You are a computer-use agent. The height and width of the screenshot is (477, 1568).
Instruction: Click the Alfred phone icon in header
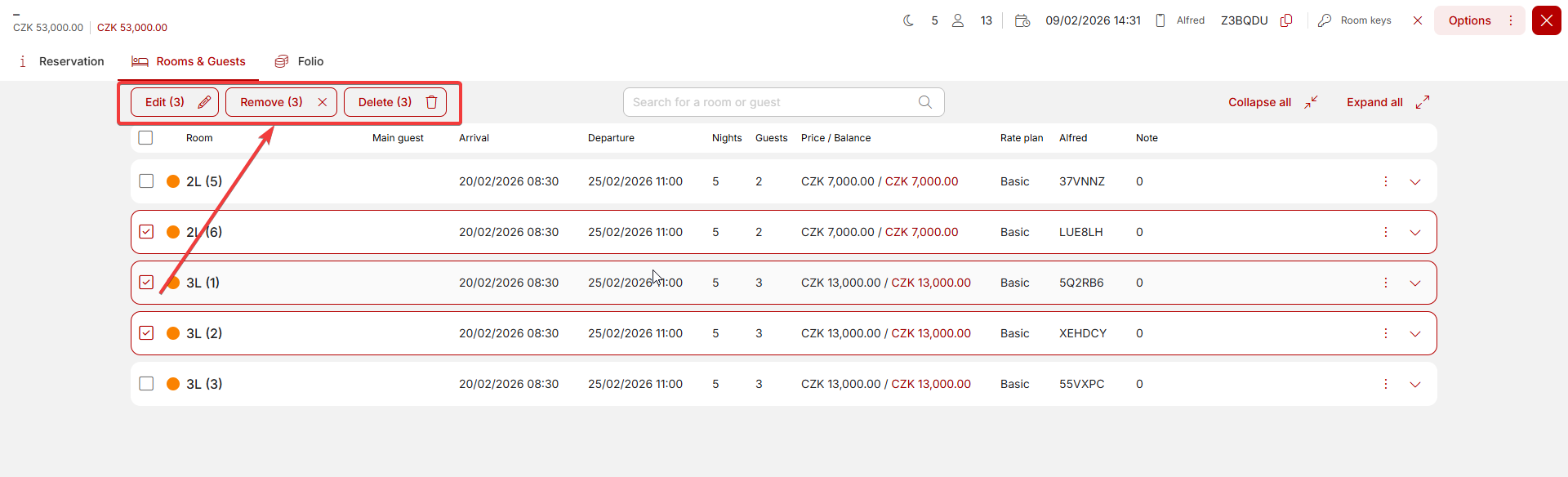[1160, 20]
